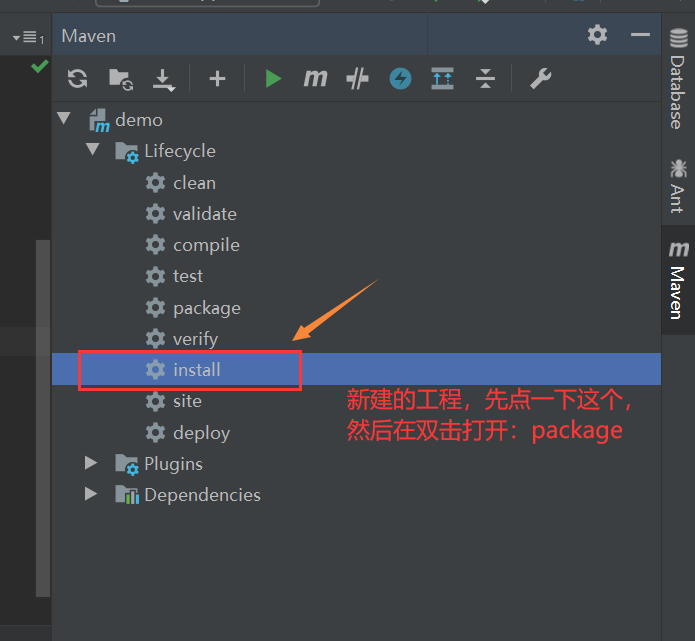This screenshot has height=641, width=695.
Task: Select the Lifecycle folder row
Action: 356,151
